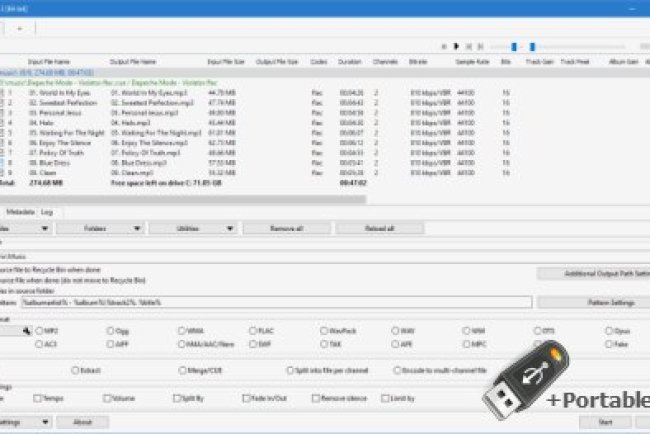Open the Log tab
Screen dimensions: 650x434
tap(46, 213)
